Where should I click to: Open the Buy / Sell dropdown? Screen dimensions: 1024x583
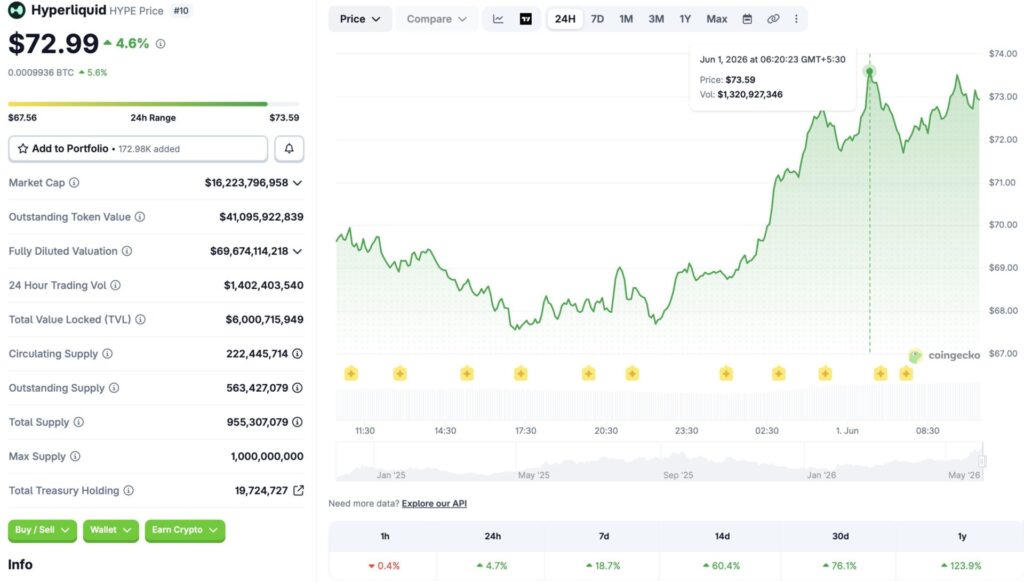tap(42, 530)
